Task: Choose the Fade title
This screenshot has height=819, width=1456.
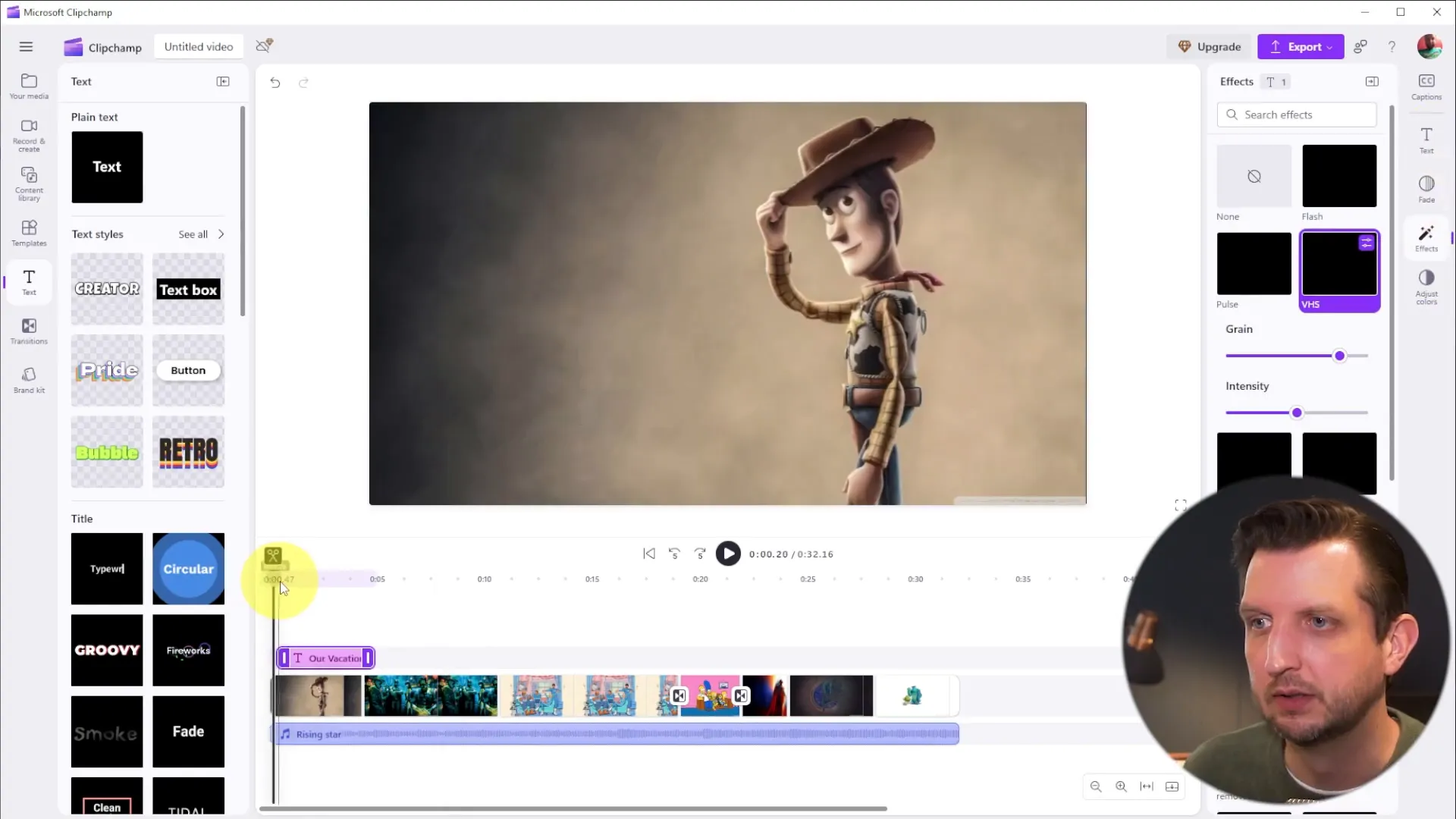Action: [188, 732]
